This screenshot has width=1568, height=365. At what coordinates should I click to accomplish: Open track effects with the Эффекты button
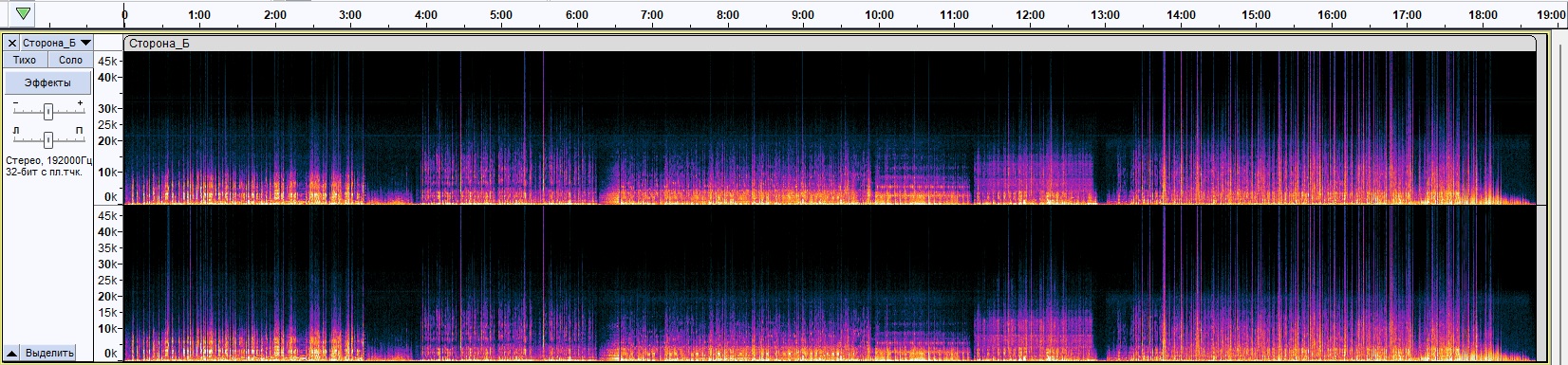47,82
